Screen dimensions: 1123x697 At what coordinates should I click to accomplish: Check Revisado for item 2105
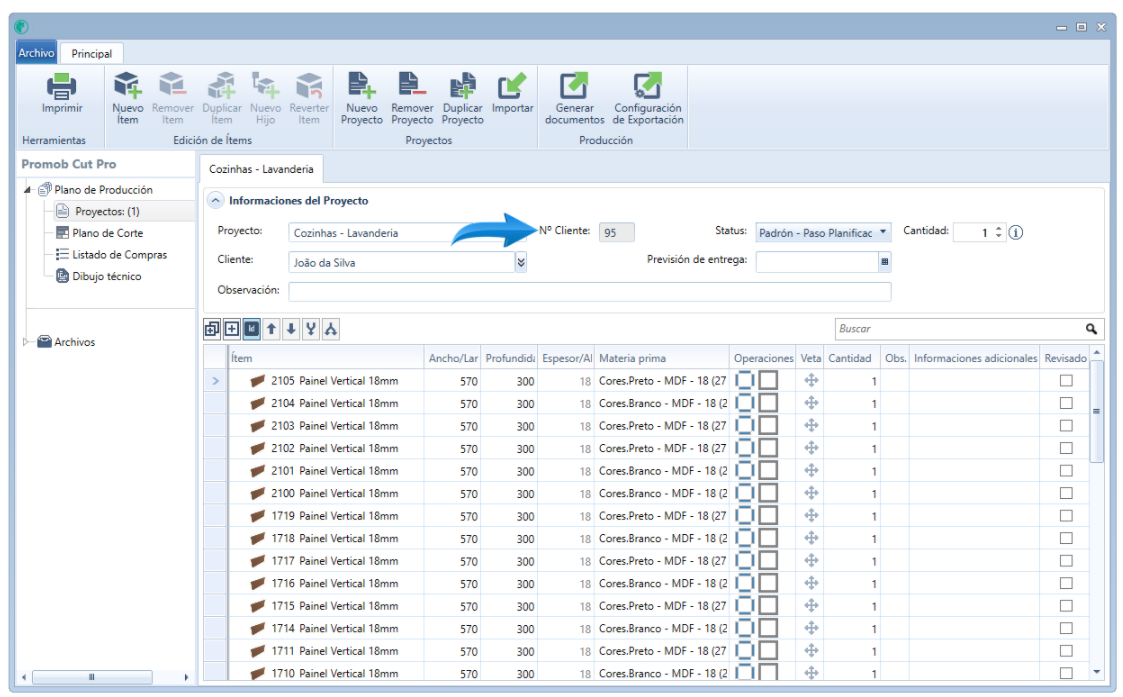(x=1066, y=381)
